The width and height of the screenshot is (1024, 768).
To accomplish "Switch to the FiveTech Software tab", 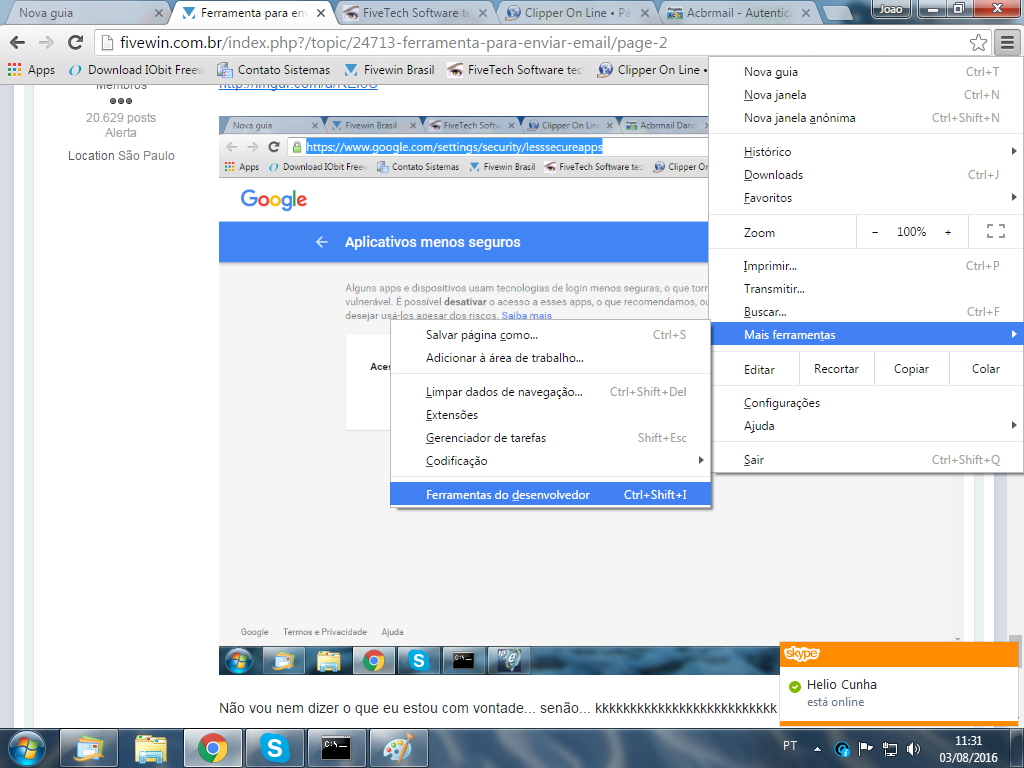I will click(x=415, y=13).
